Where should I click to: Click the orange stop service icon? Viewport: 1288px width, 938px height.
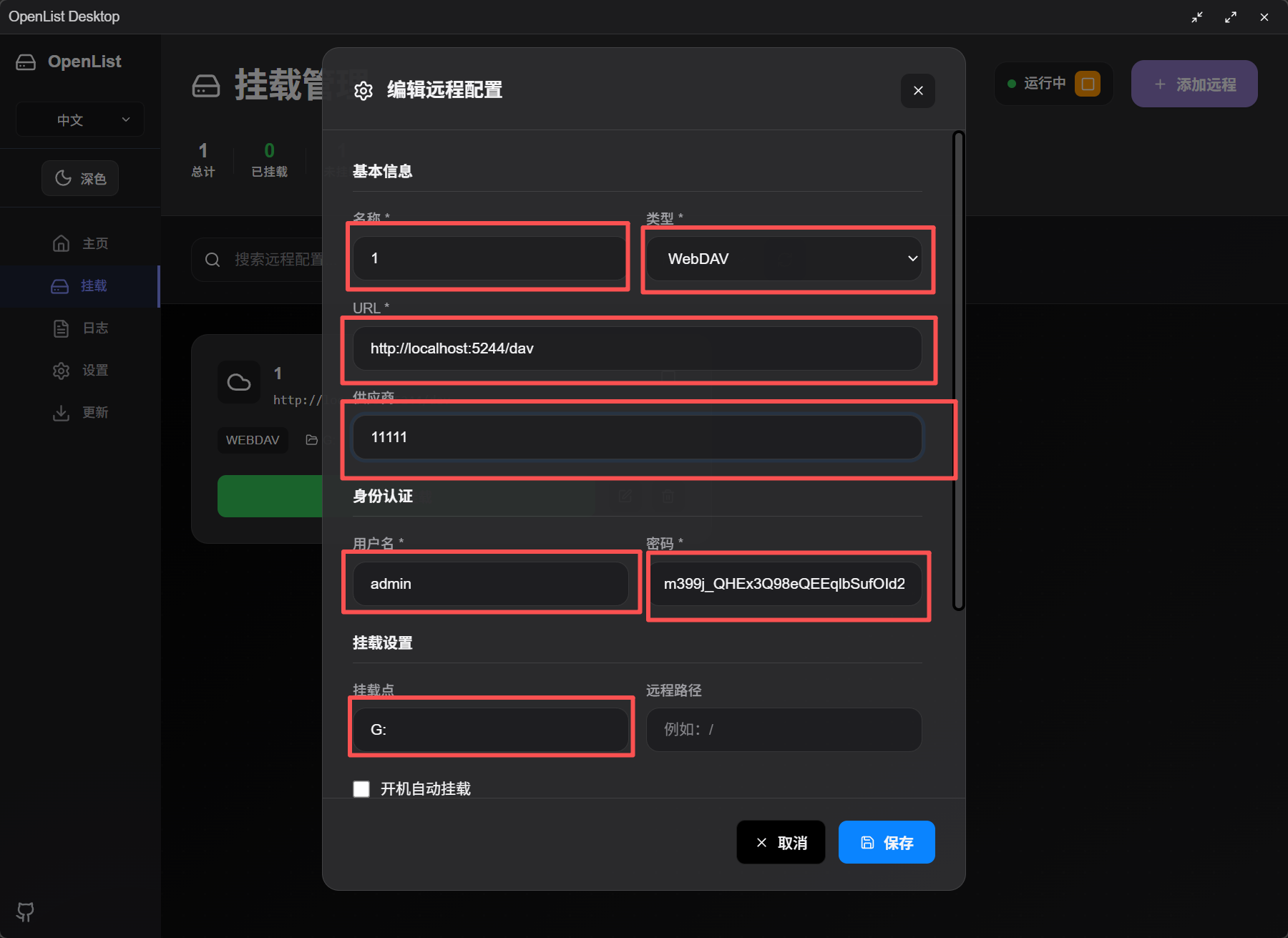pyautogui.click(x=1087, y=84)
